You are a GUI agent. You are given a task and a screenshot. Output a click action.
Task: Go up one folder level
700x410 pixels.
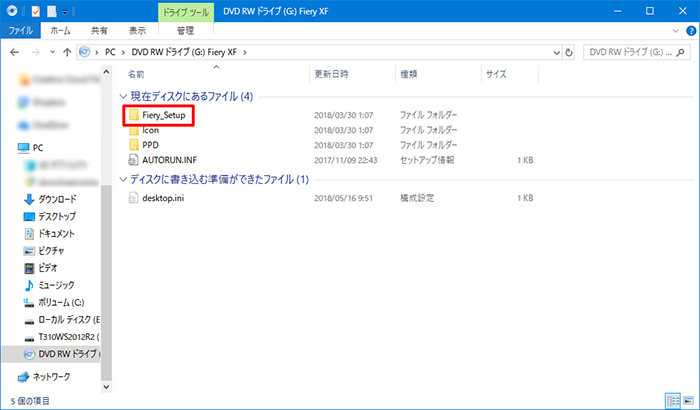point(67,52)
